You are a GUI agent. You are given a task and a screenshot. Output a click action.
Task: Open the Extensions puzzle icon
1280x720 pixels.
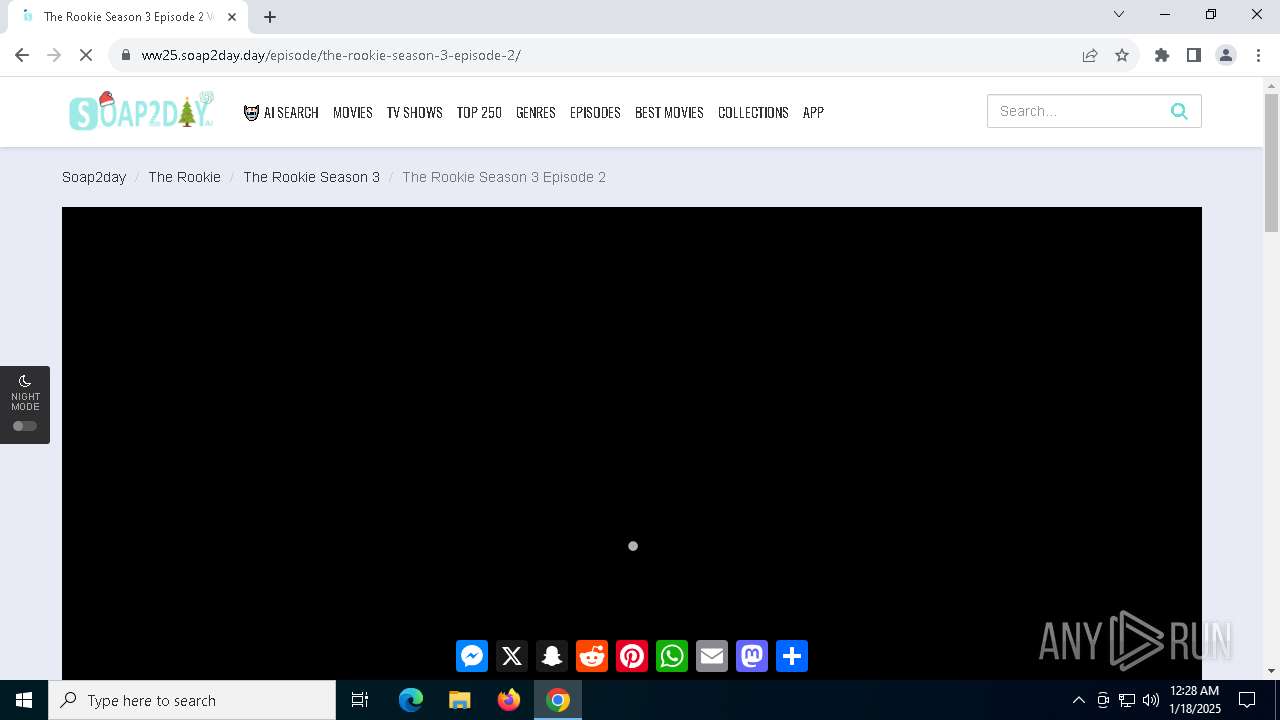(x=1162, y=55)
